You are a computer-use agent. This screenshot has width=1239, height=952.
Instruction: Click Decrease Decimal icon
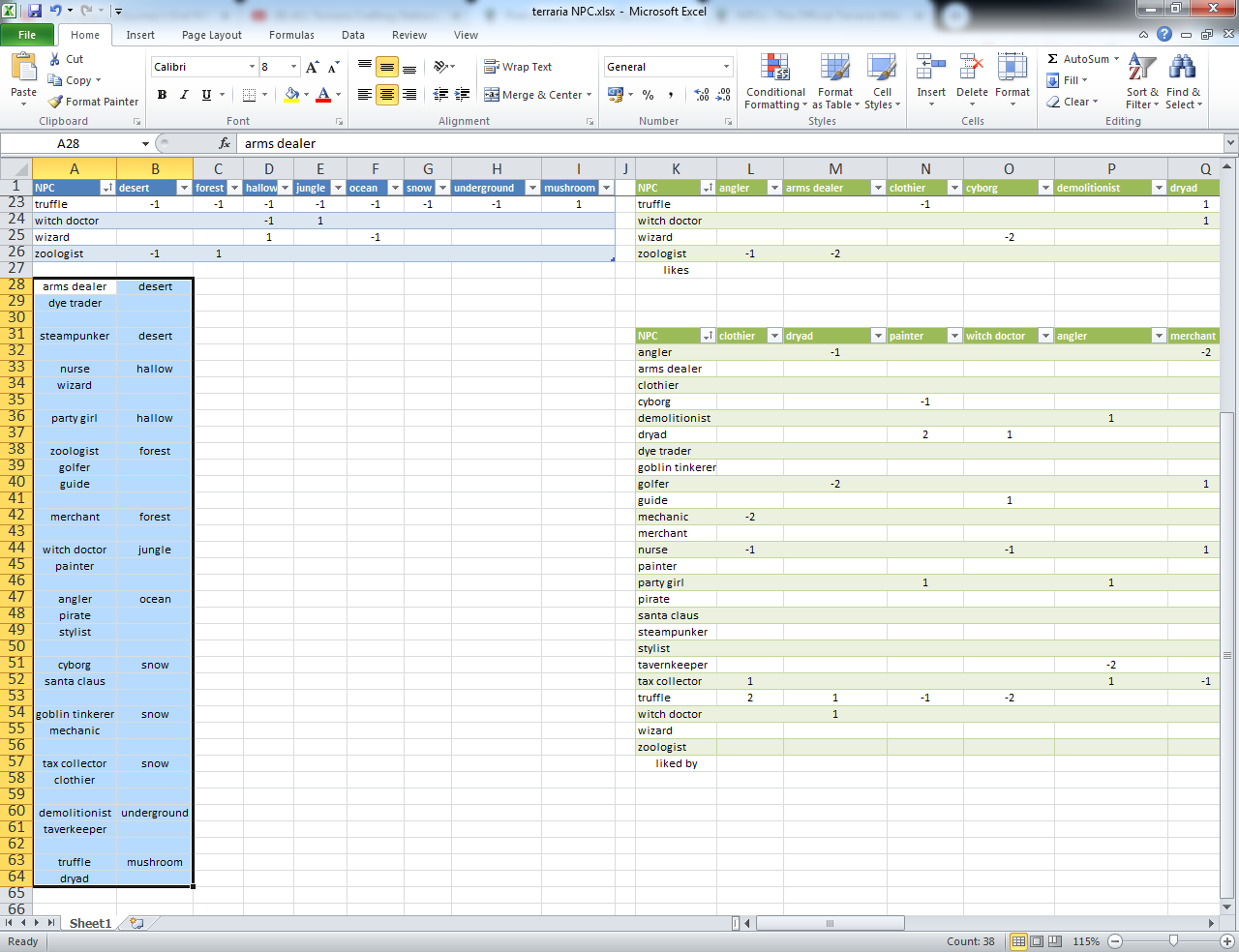tap(725, 95)
